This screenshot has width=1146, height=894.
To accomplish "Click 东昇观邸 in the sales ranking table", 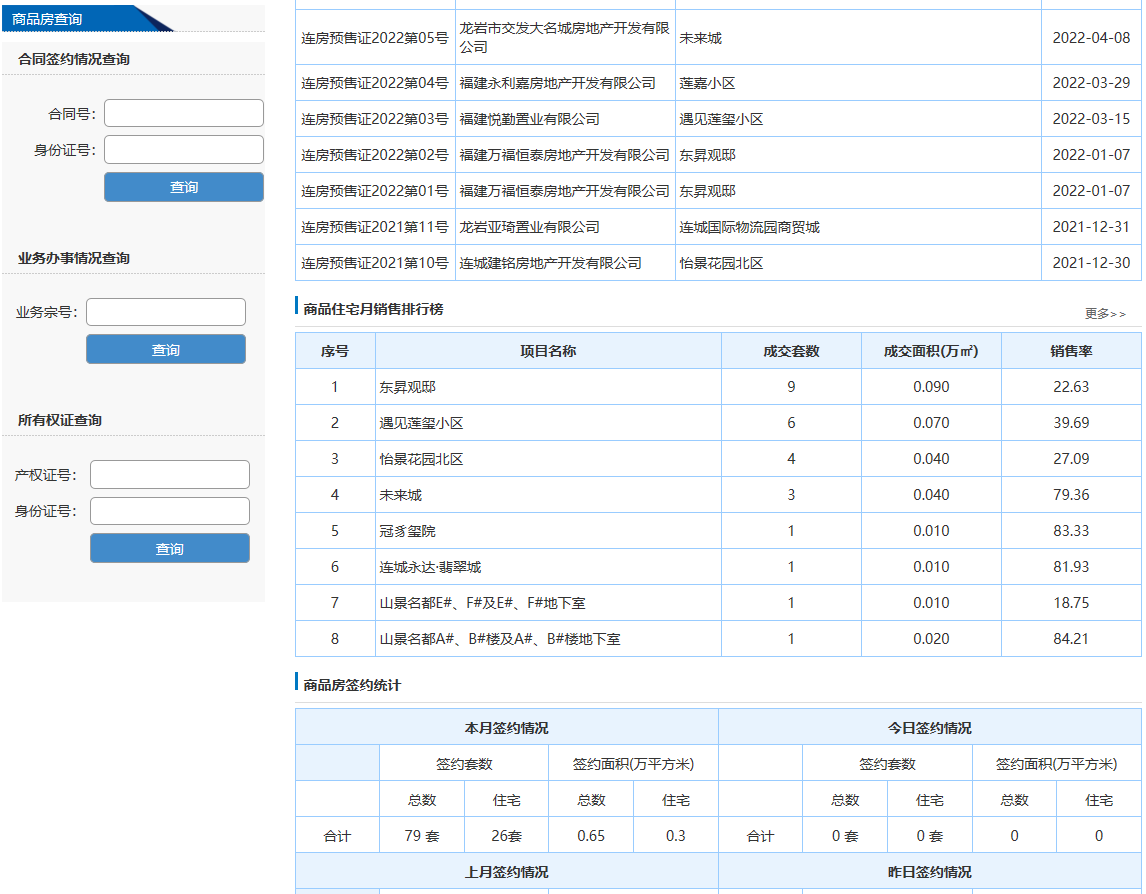I will pyautogui.click(x=407, y=387).
